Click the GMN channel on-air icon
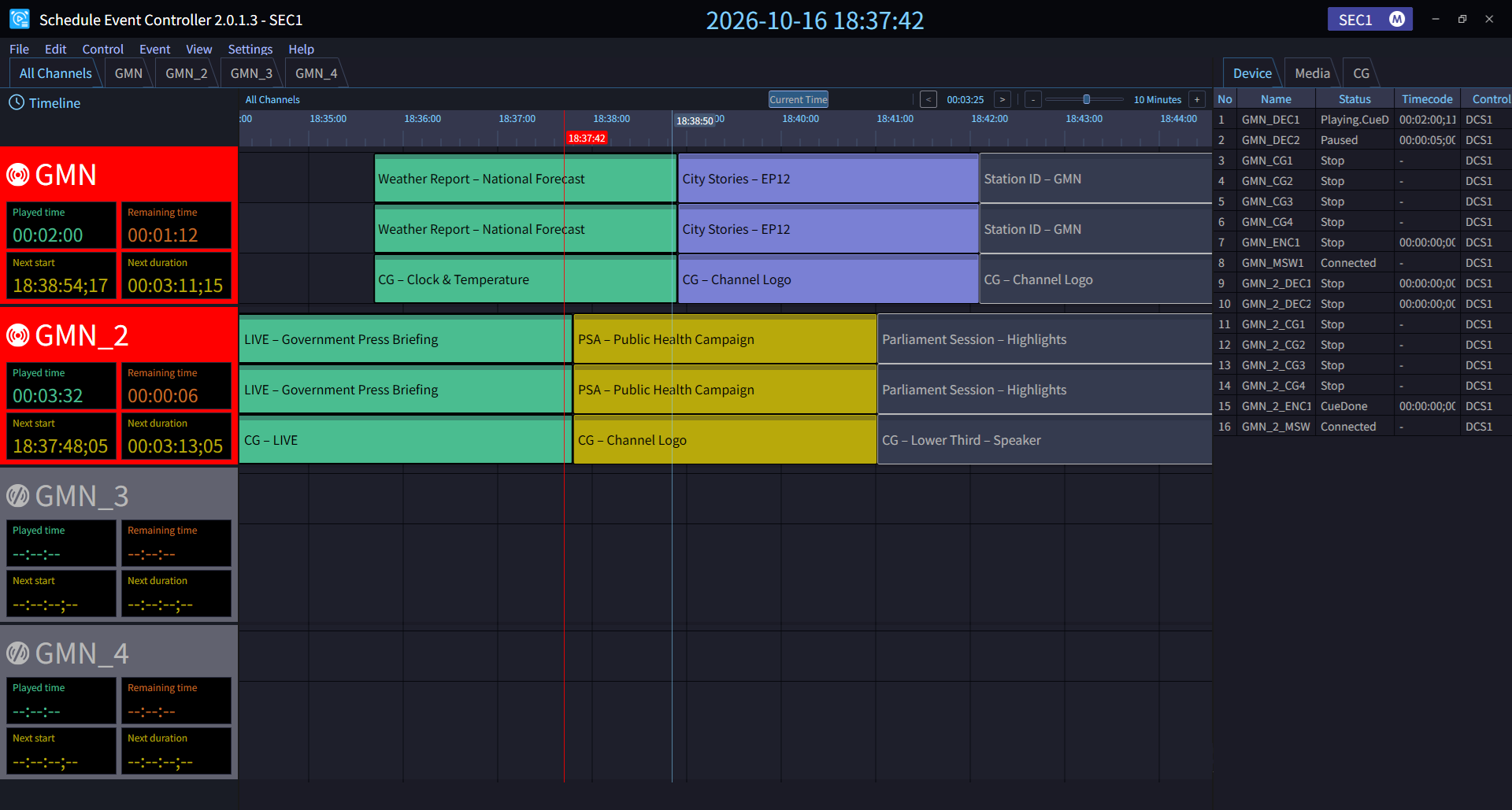 click(x=18, y=175)
